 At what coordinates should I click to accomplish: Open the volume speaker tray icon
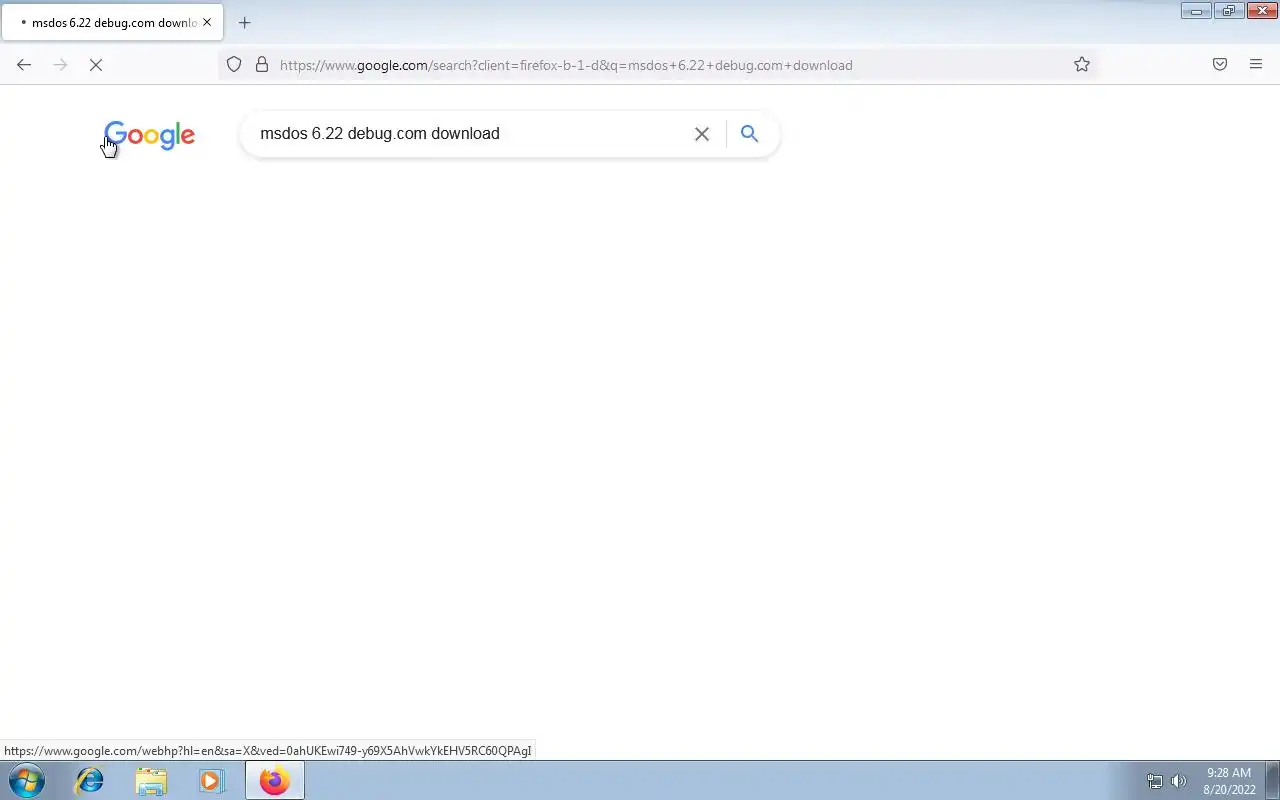(x=1179, y=782)
